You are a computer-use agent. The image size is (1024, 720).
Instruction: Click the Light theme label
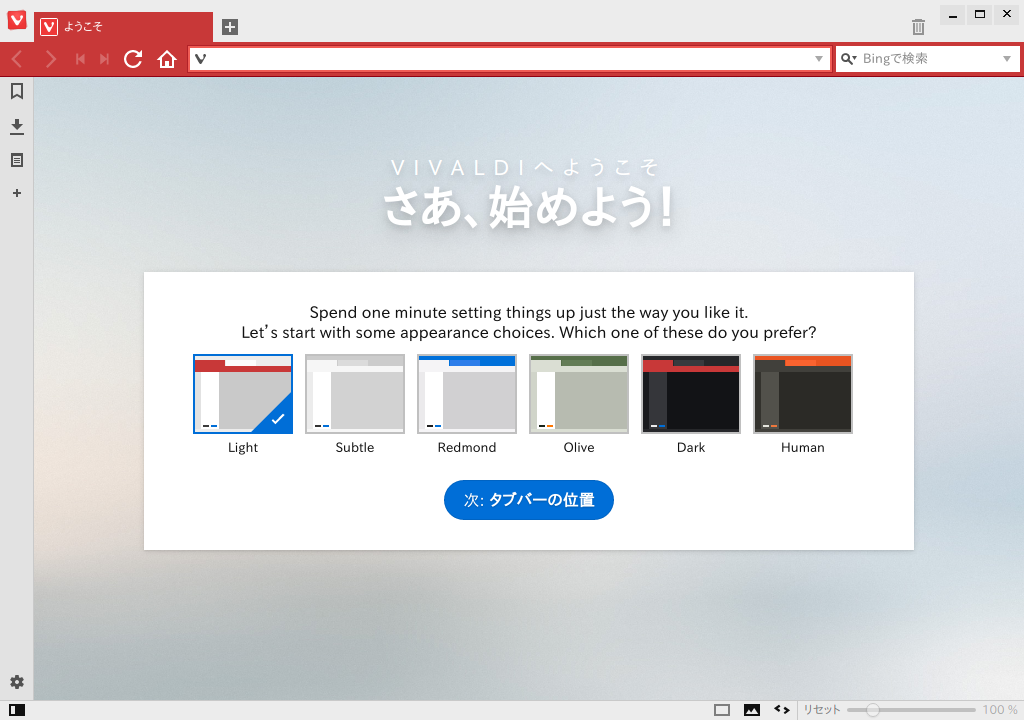coord(243,448)
